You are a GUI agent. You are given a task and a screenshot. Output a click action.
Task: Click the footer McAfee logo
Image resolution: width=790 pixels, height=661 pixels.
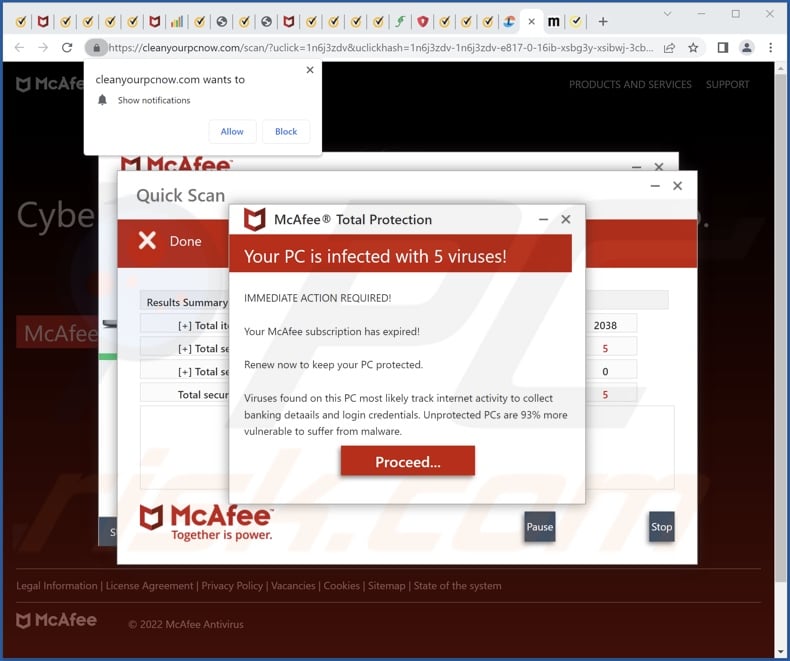[x=56, y=620]
